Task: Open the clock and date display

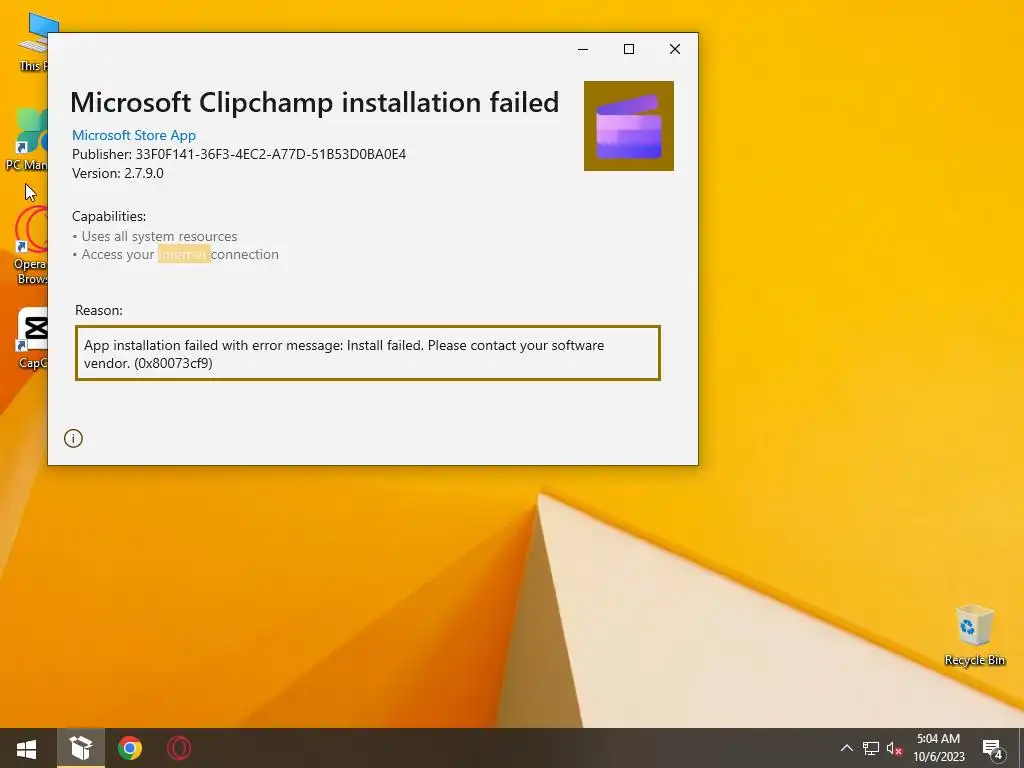Action: click(x=938, y=748)
